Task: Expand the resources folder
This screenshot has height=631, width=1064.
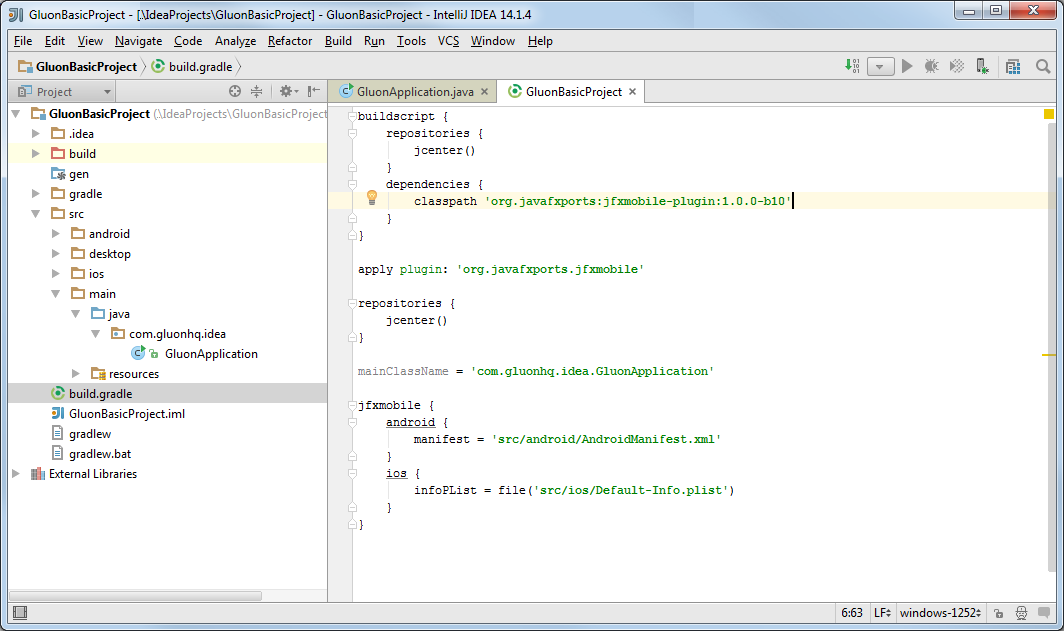Action: click(76, 374)
